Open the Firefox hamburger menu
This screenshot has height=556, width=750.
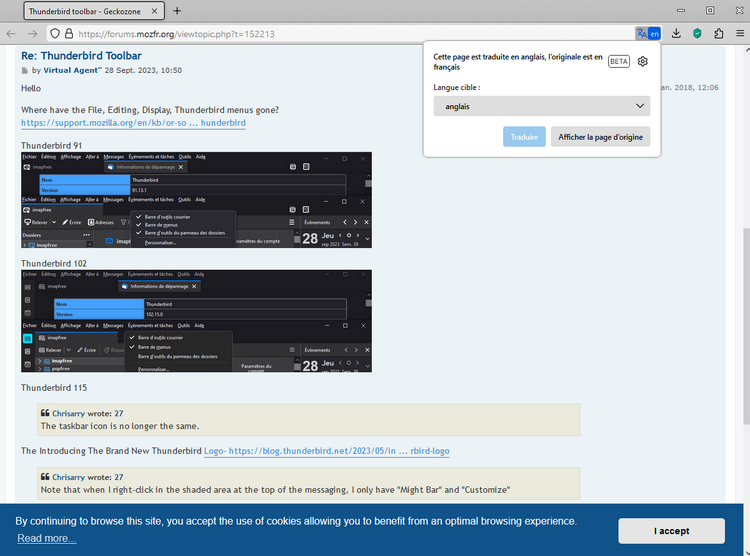click(x=739, y=33)
